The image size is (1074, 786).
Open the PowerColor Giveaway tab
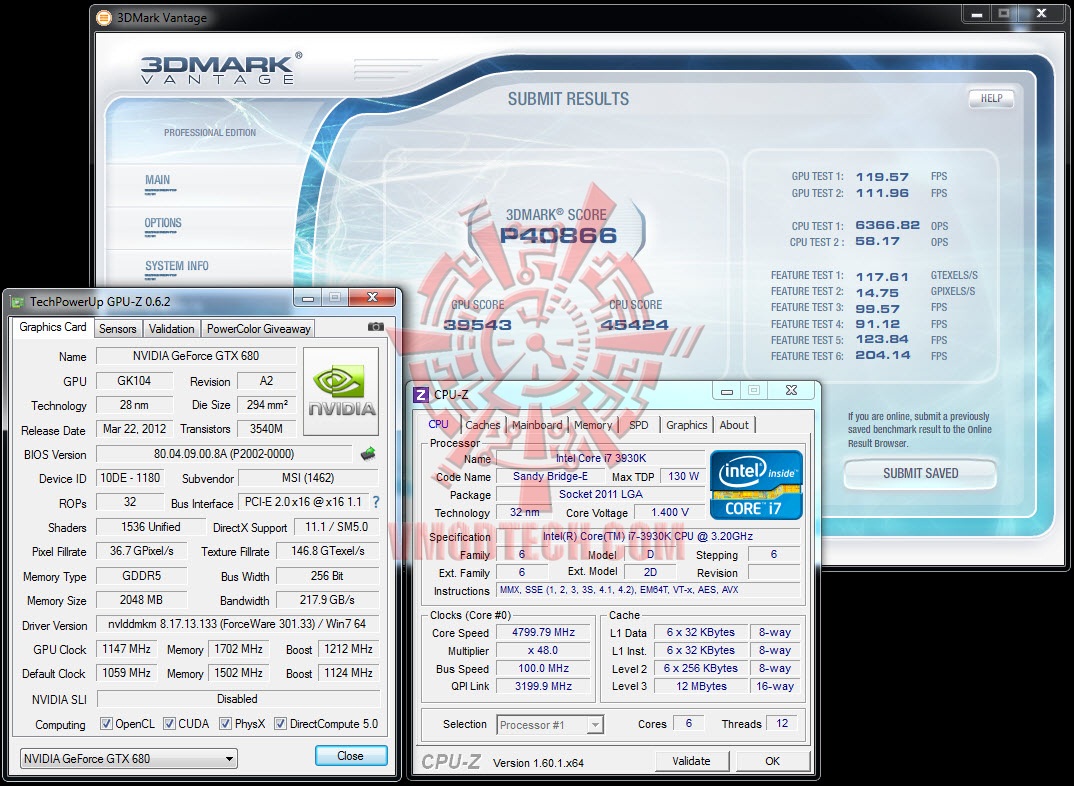click(258, 329)
